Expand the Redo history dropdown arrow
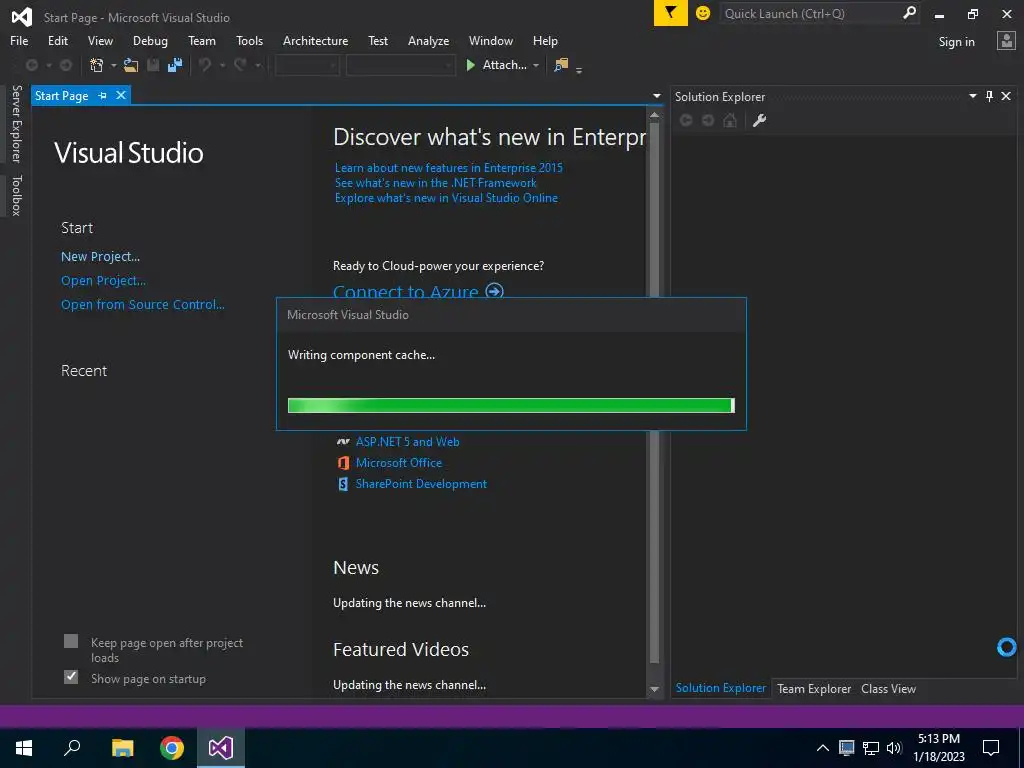 (x=257, y=65)
